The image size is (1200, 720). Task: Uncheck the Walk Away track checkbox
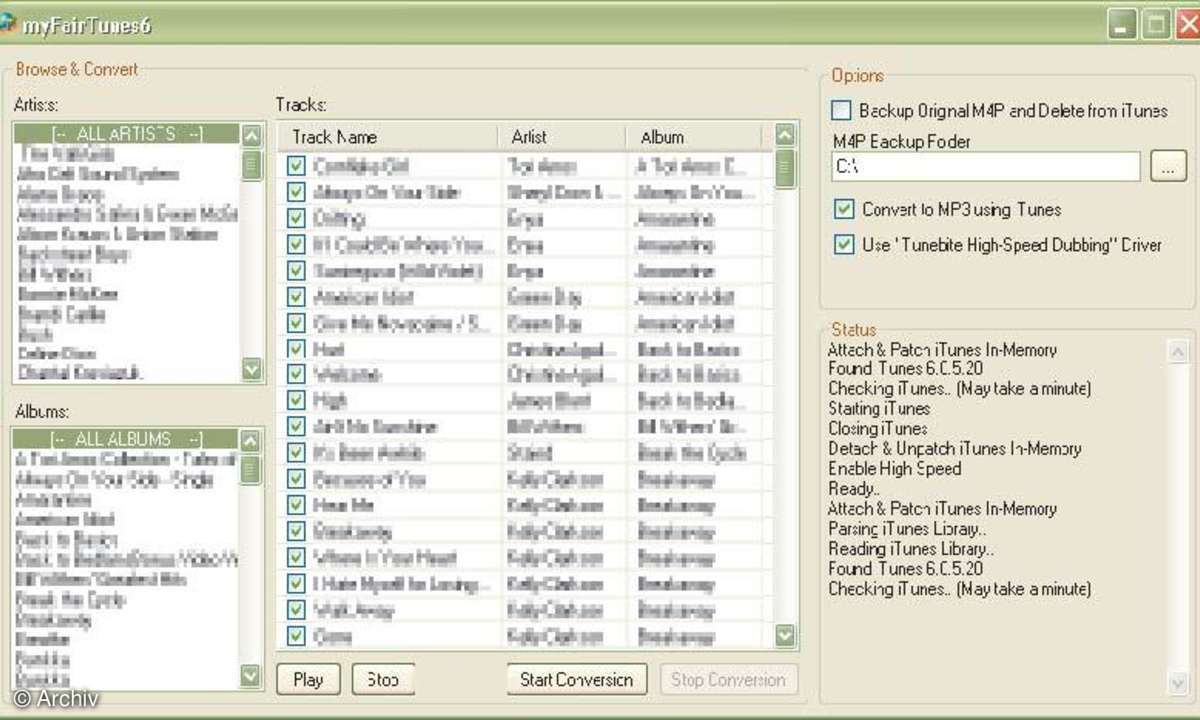pyautogui.click(x=296, y=609)
